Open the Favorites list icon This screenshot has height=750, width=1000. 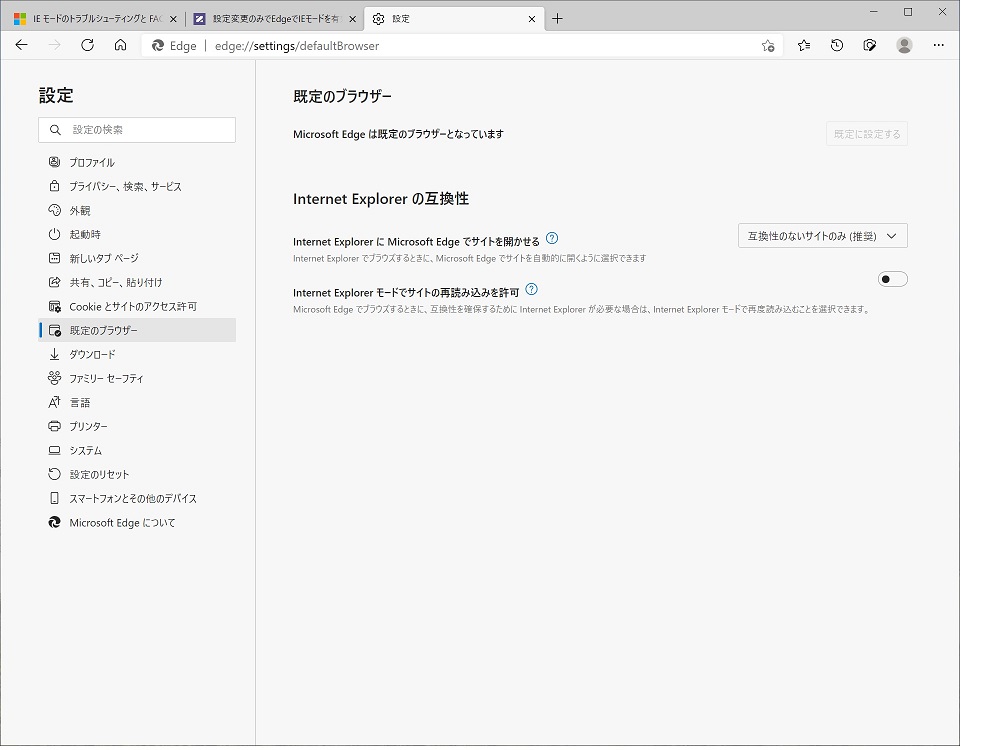804,45
